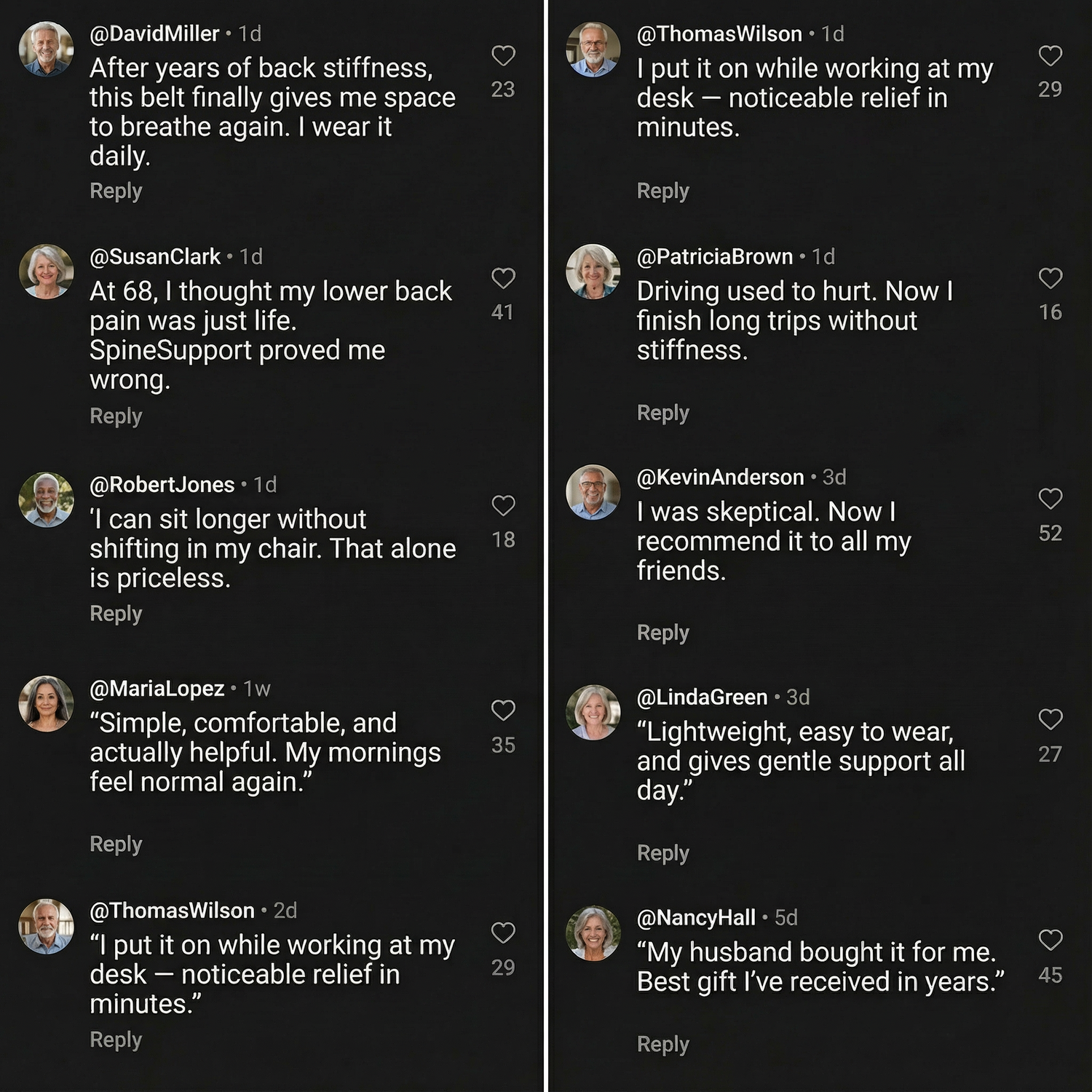Open the @PatriciaBrown username link
This screenshot has height=1092, width=1092.
point(714,257)
